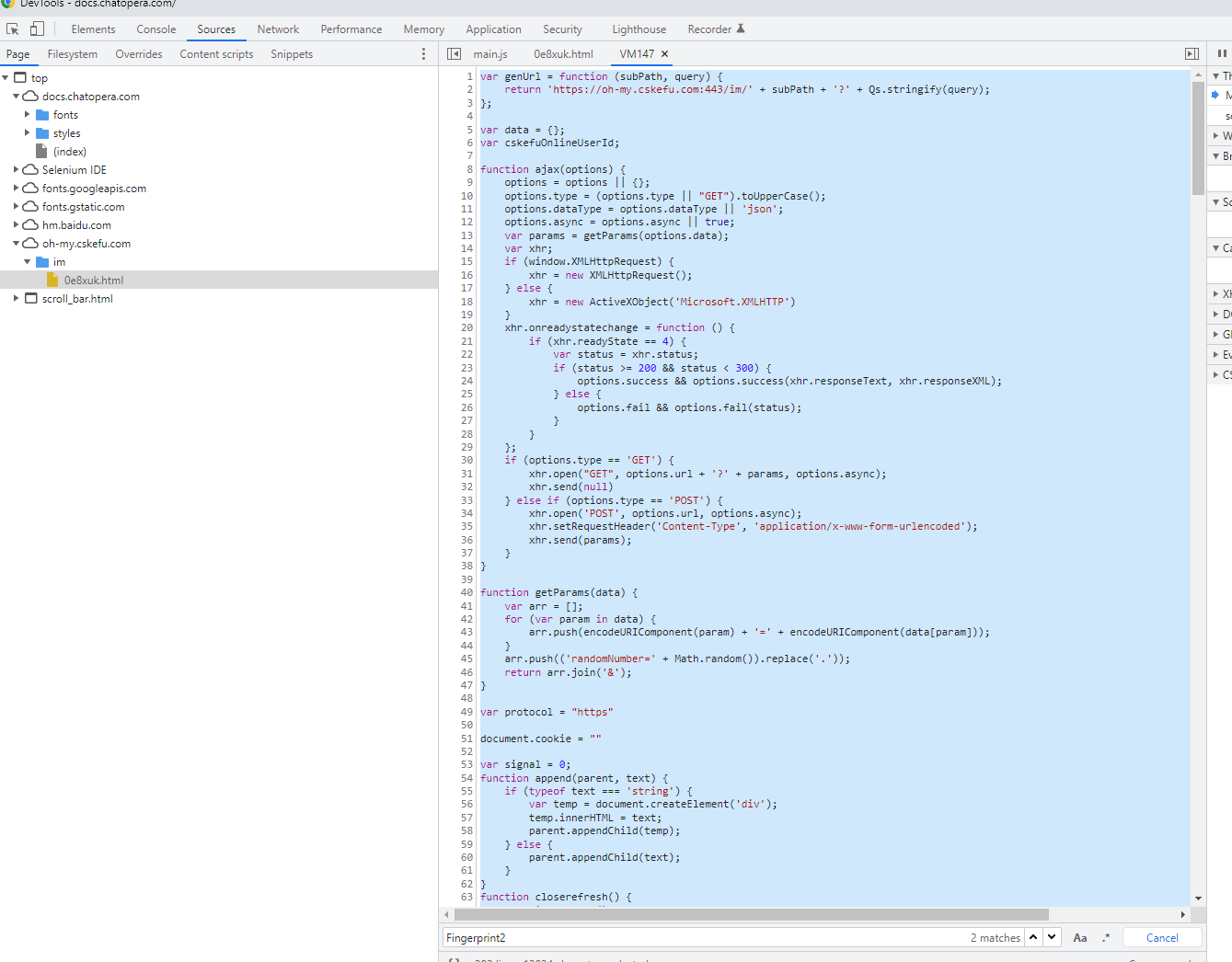Screen dimensions: 1232x962
Task: Switch to the 0e8xuk.html editor tab
Action: point(564,54)
